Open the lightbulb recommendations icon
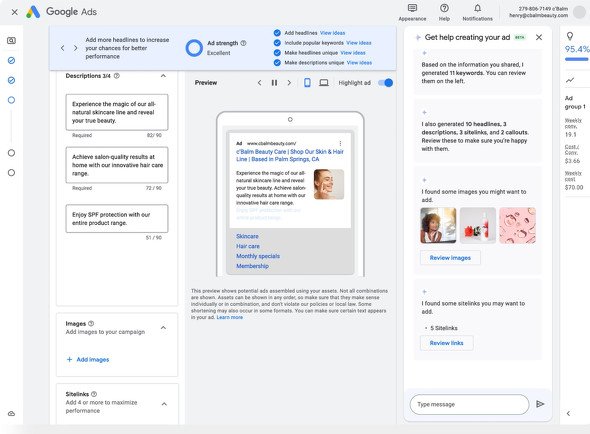 570,36
